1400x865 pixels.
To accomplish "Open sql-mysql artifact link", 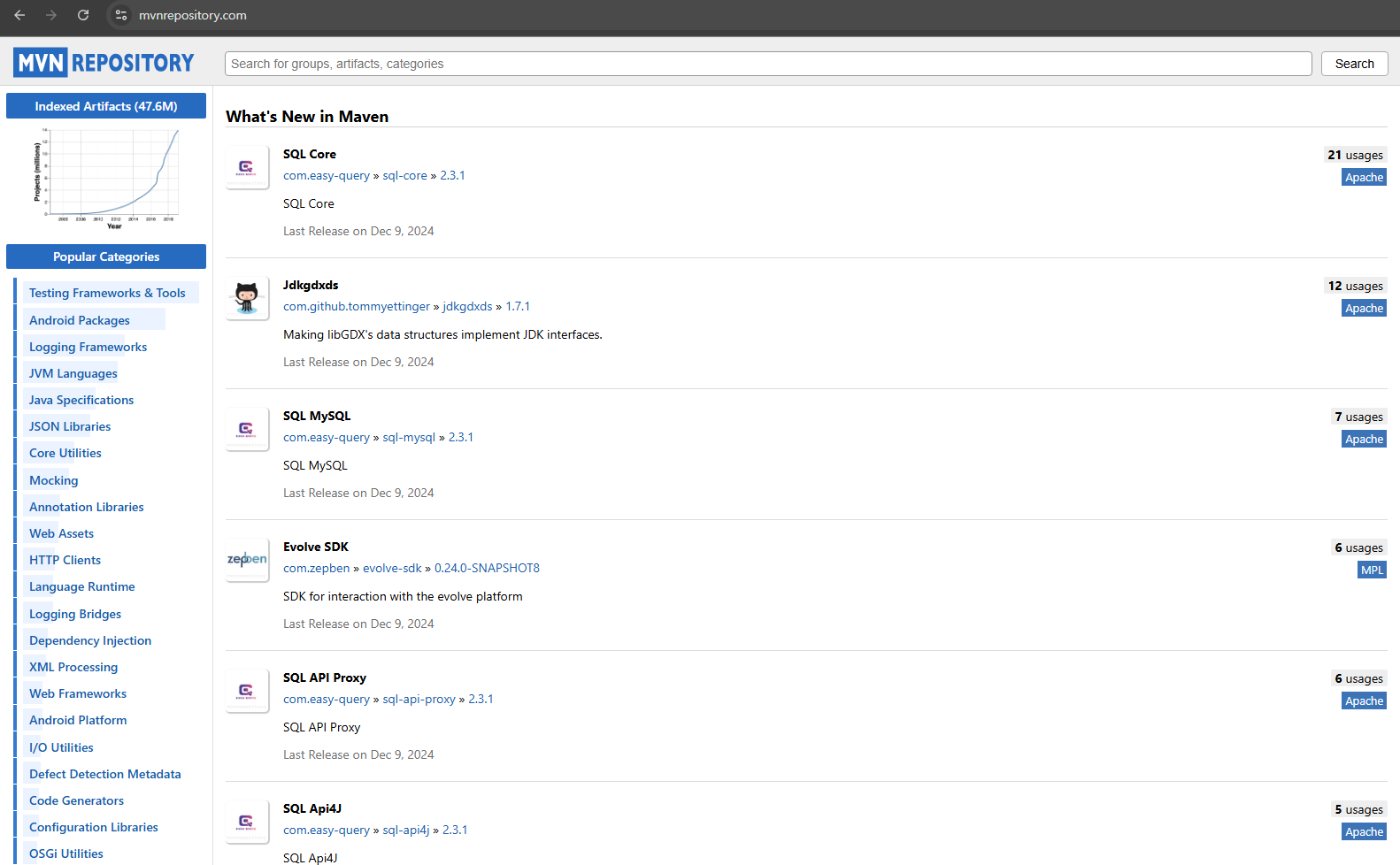I will pos(409,437).
